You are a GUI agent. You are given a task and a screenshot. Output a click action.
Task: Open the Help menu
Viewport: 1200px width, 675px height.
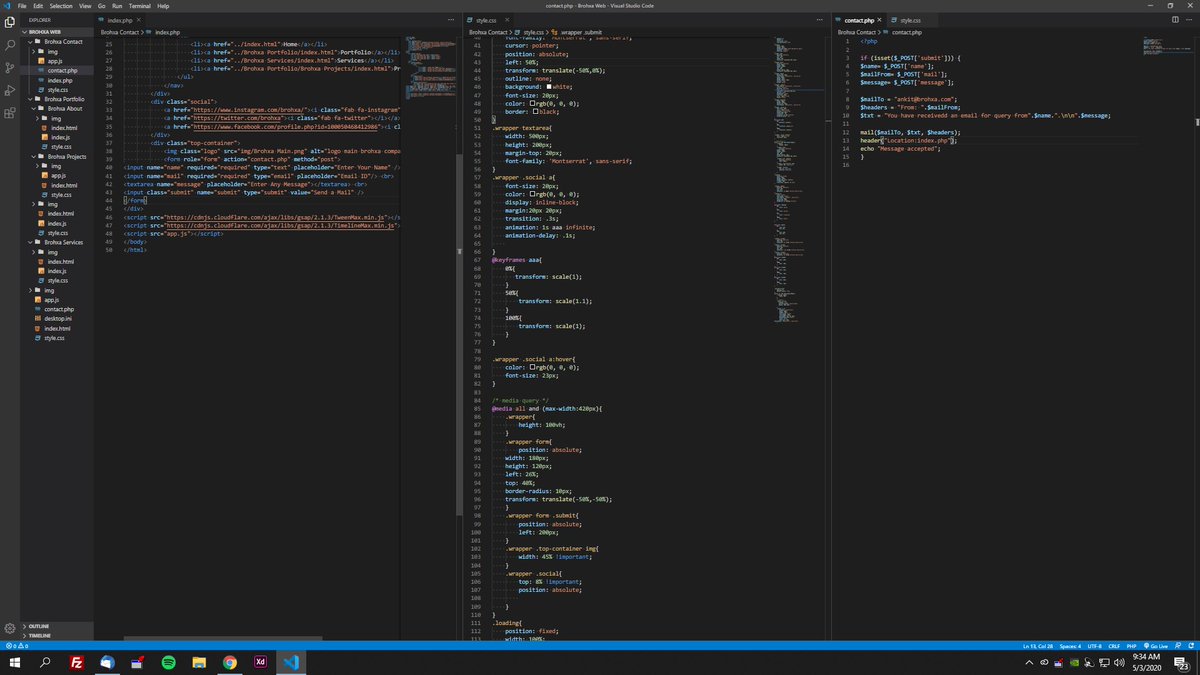tap(163, 6)
